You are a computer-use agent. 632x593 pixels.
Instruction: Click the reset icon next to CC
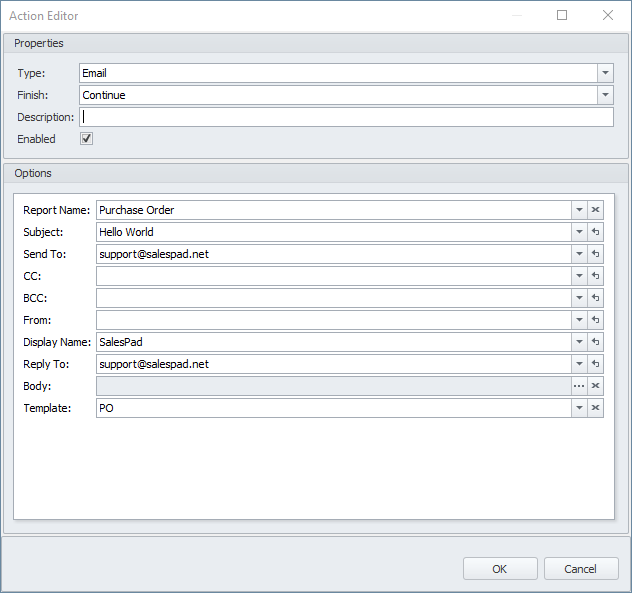[x=595, y=276]
